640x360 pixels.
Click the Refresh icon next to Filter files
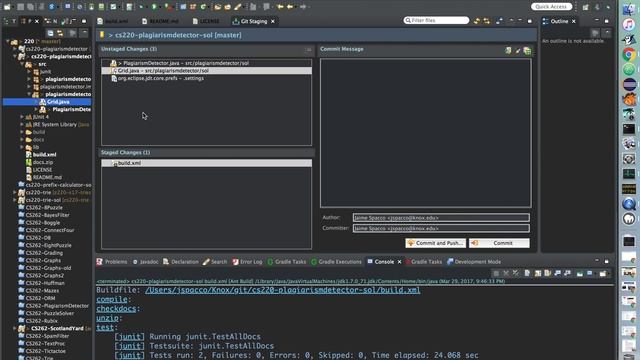[x=477, y=21]
